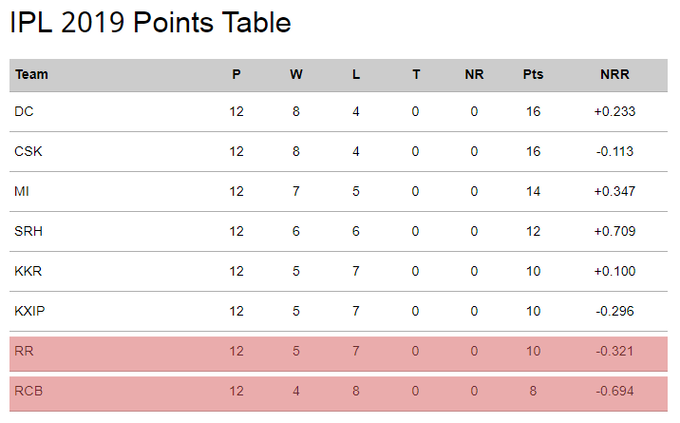Click the NR column header
680x423 pixels.
[x=474, y=75]
